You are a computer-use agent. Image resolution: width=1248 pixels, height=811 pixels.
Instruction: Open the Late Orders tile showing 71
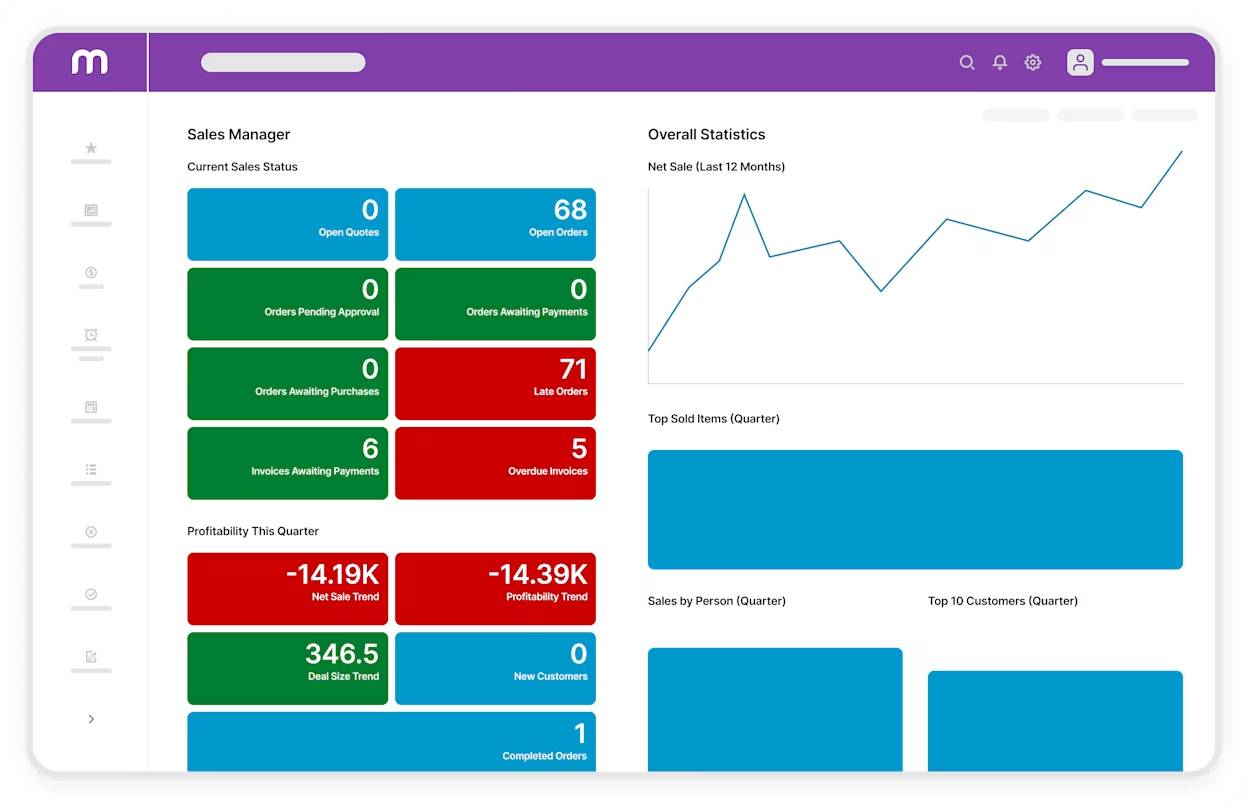coord(495,383)
